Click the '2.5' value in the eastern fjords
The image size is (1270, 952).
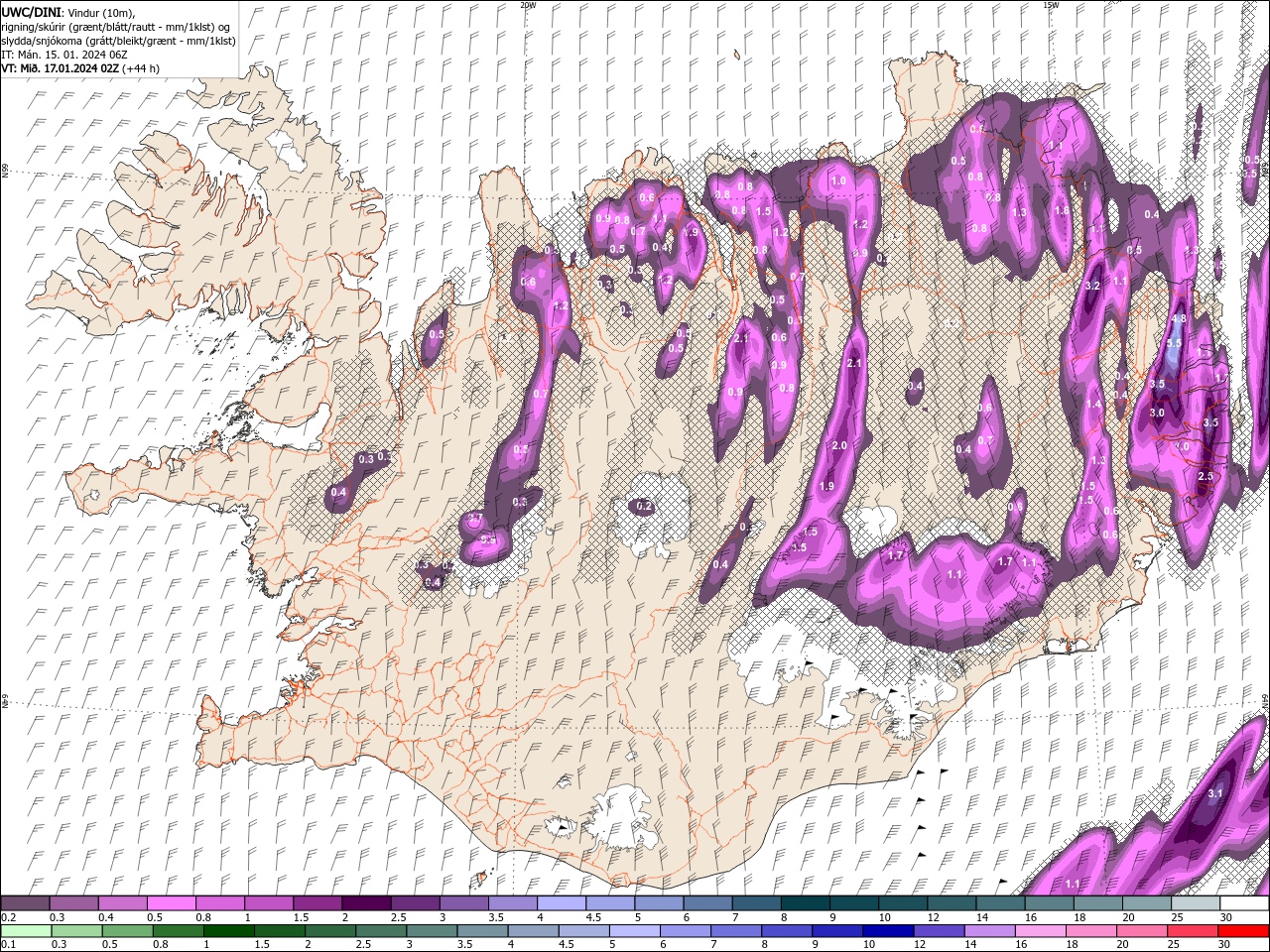coord(1206,477)
